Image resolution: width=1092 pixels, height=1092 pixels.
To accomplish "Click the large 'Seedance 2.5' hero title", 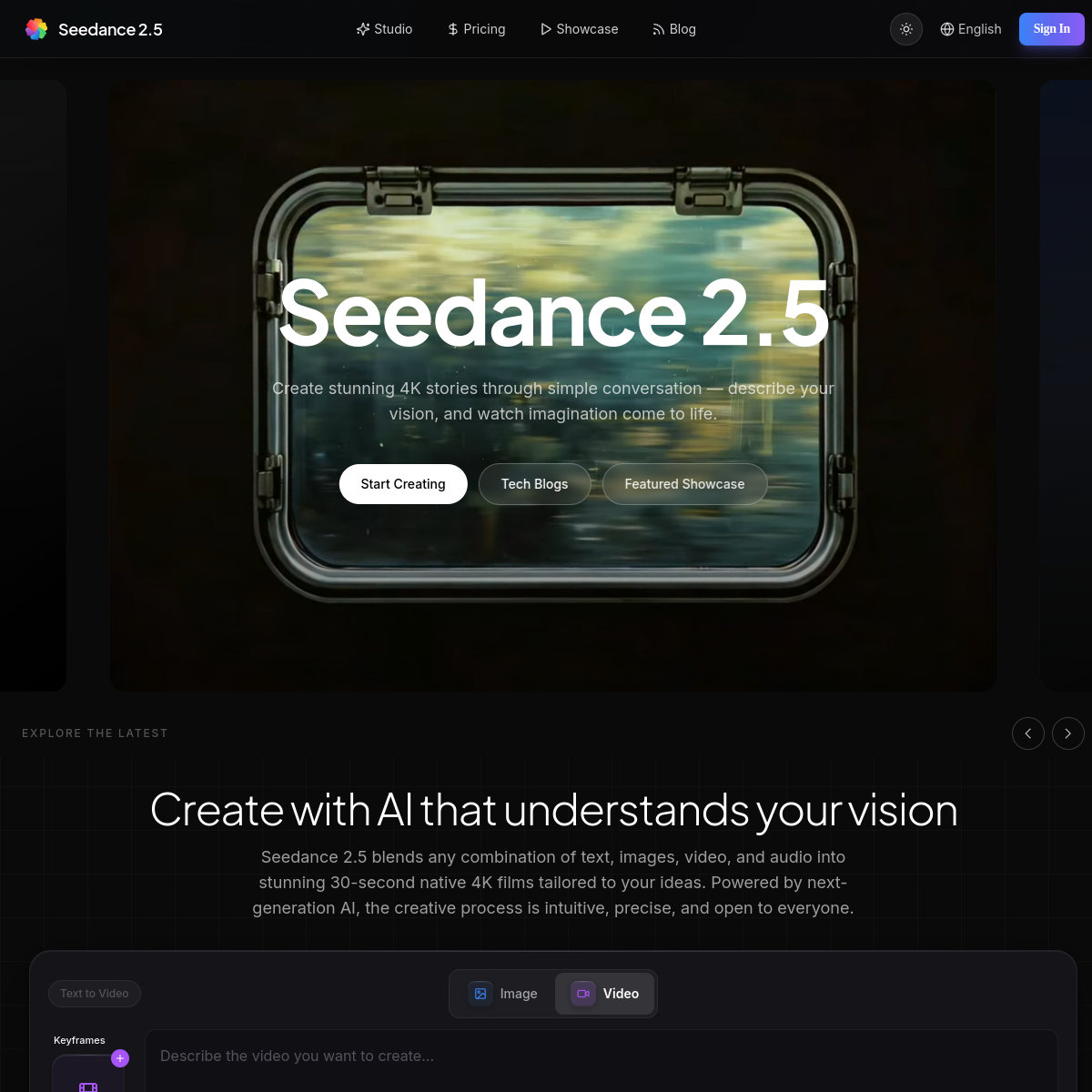I will tap(553, 313).
